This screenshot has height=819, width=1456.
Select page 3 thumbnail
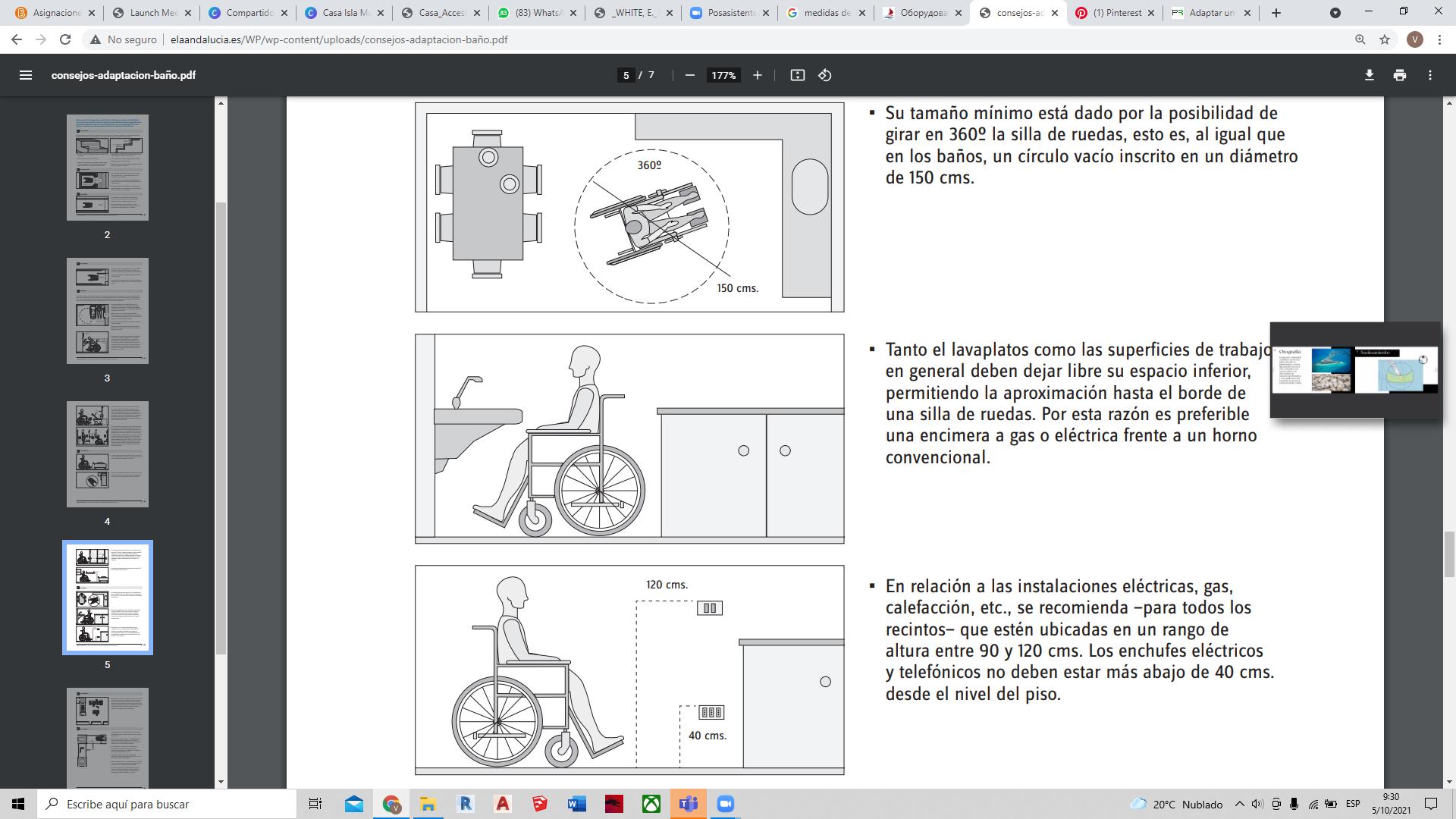[x=108, y=311]
